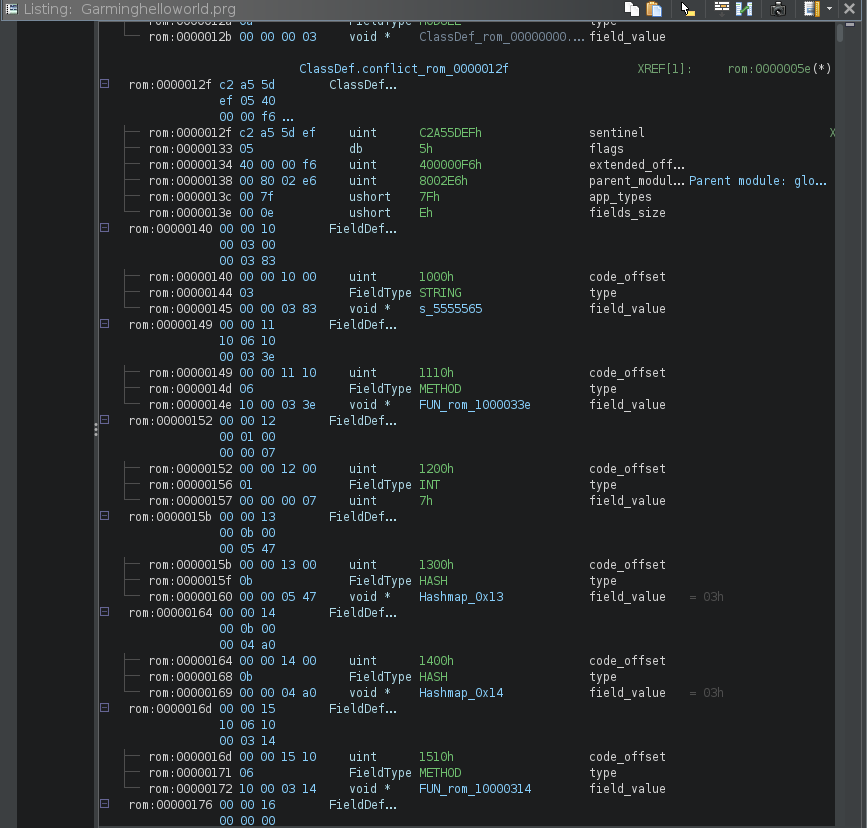Collapse the FieldDef at rom:0000015b
Screen dimensions: 867x828
104,517
